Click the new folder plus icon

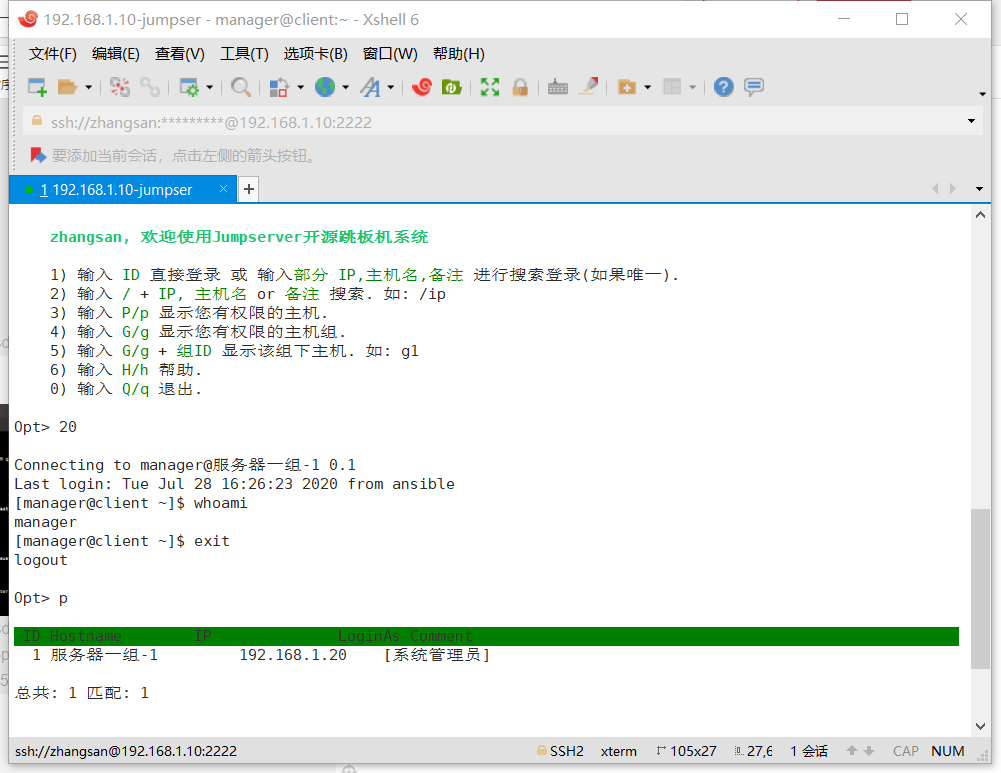click(627, 87)
